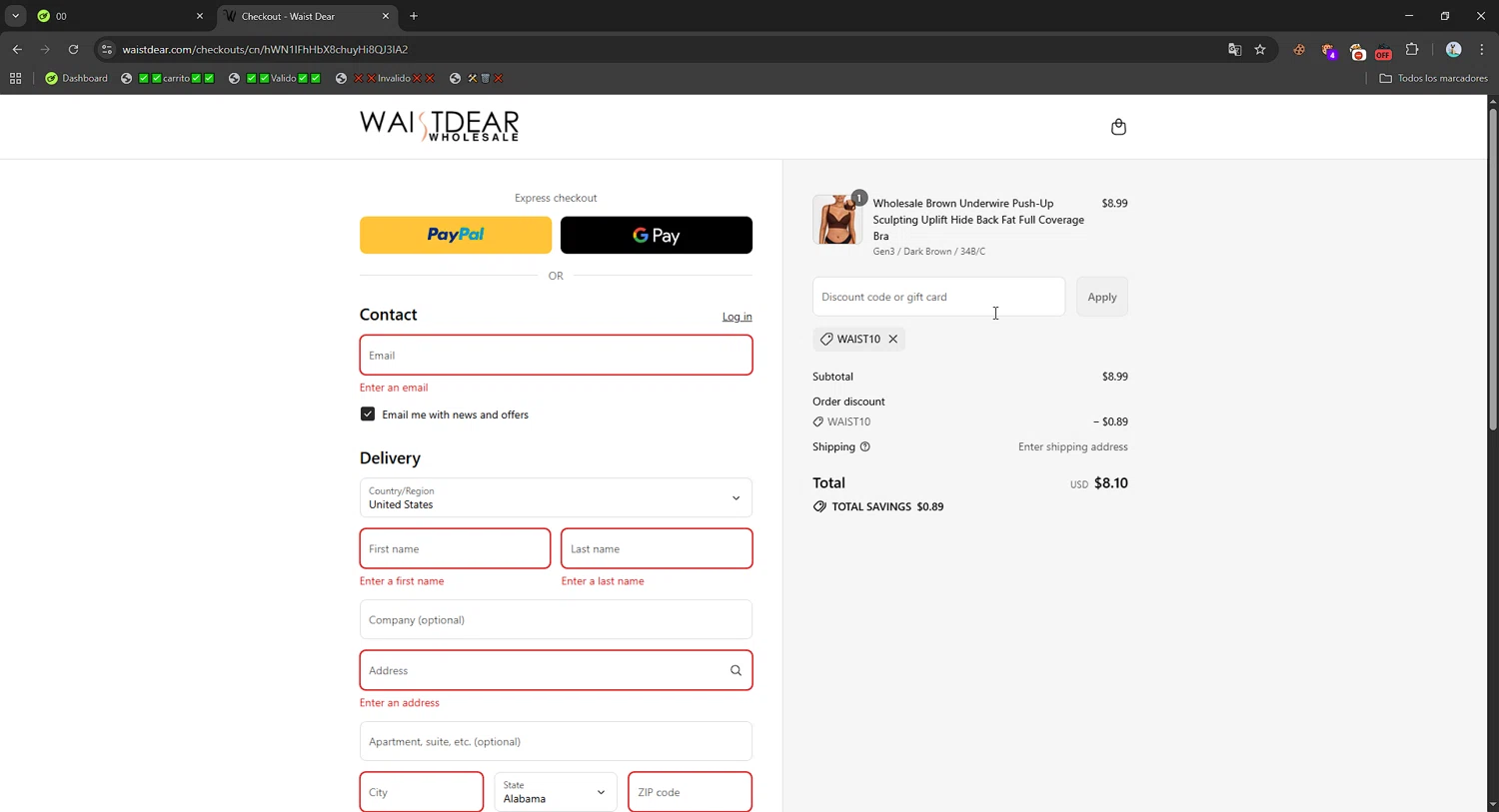Open the Dashboard bookmark
This screenshot has height=812, width=1499.
pyautogui.click(x=76, y=79)
